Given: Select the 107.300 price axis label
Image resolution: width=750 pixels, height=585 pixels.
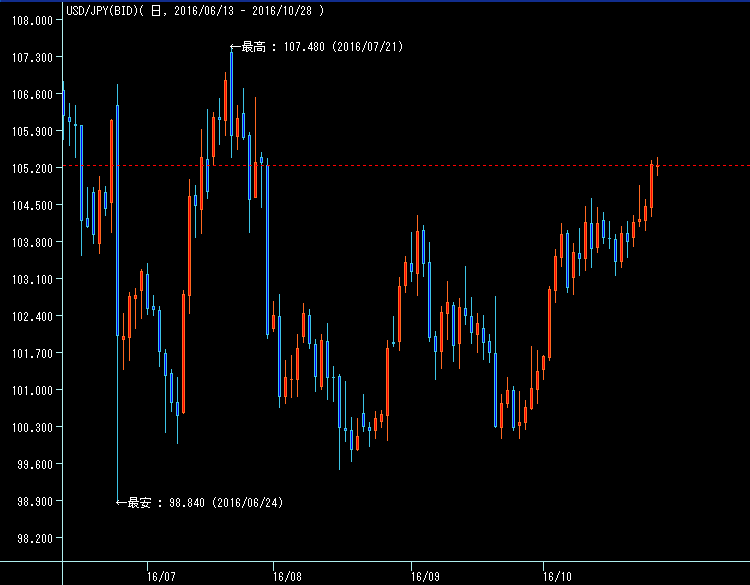Looking at the screenshot, I should 32,58.
